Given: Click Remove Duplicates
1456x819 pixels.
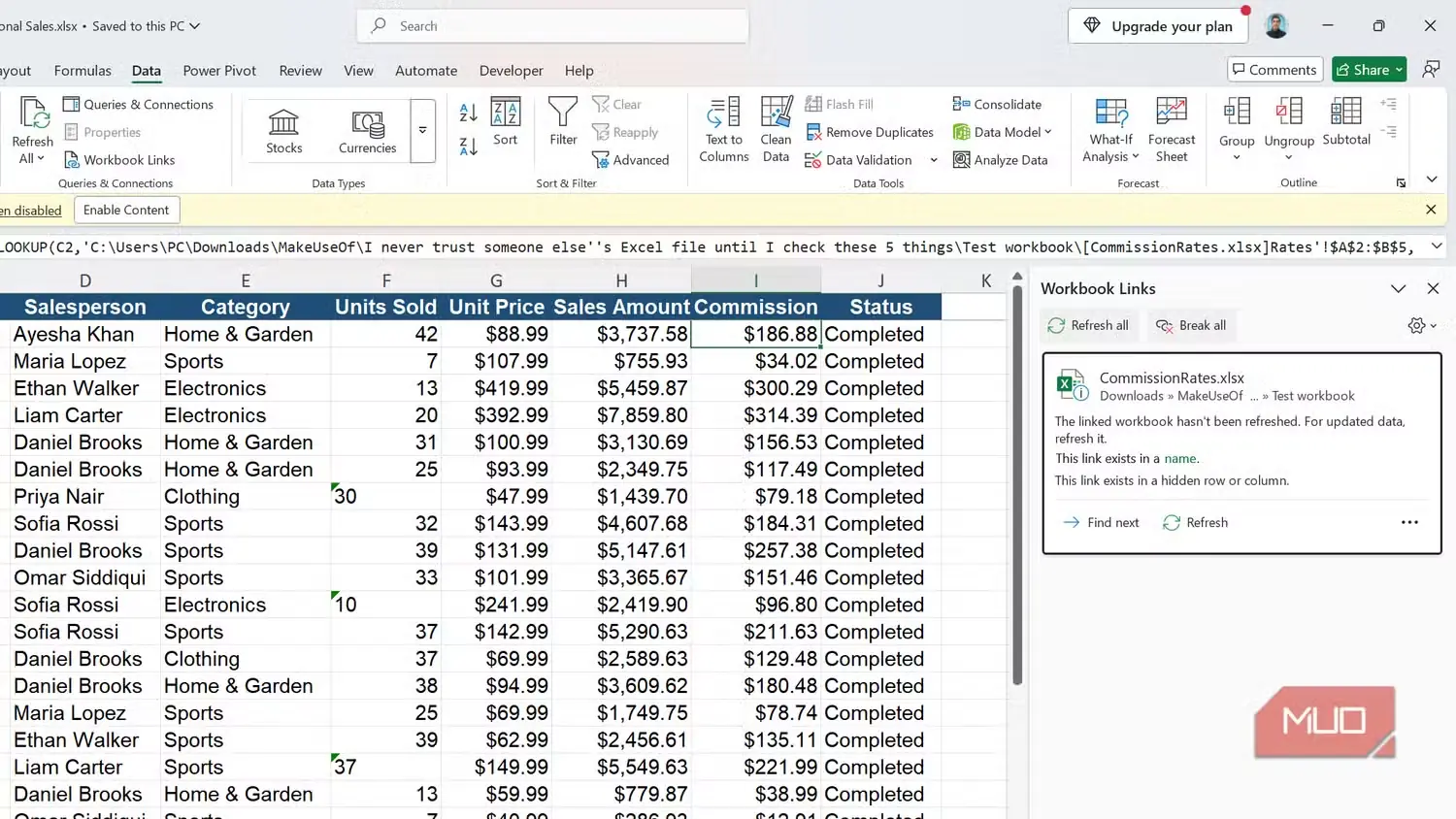Looking at the screenshot, I should tap(870, 132).
